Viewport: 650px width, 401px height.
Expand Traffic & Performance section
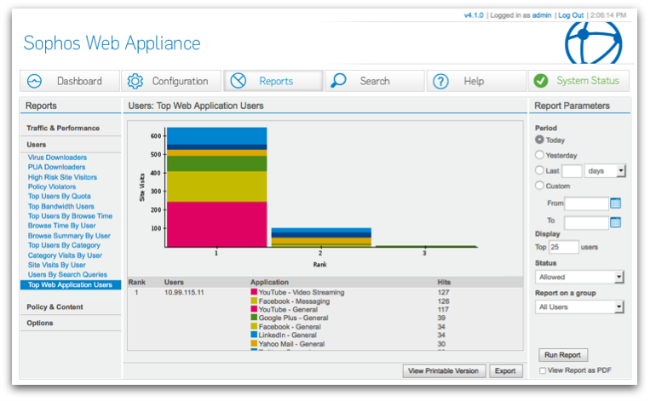click(63, 128)
